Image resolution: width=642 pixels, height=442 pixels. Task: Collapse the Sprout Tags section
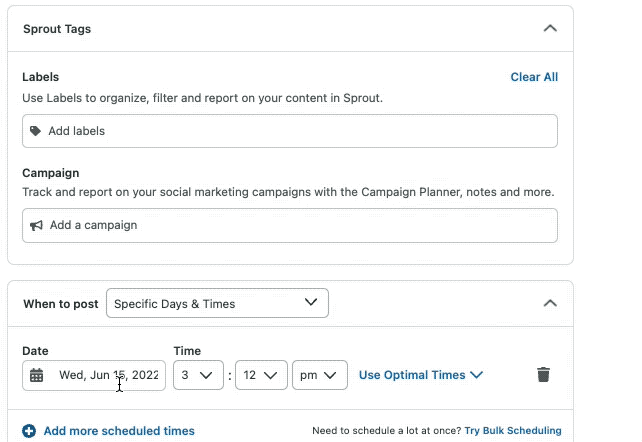[x=550, y=29]
